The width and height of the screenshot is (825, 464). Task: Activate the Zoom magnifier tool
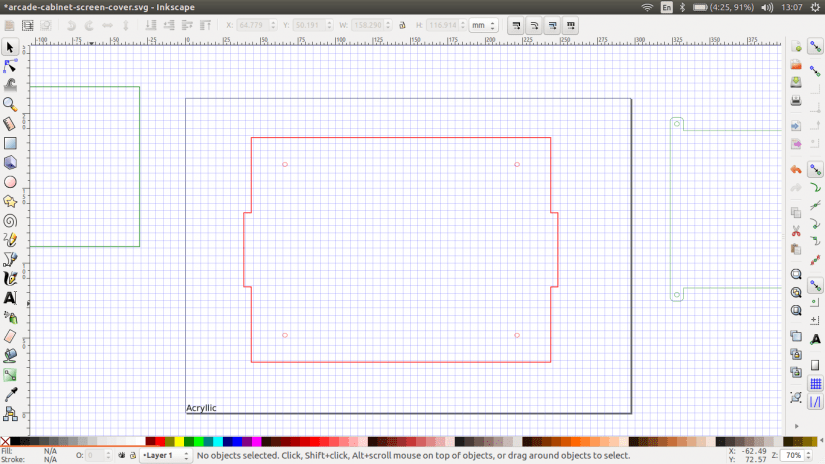[x=10, y=104]
